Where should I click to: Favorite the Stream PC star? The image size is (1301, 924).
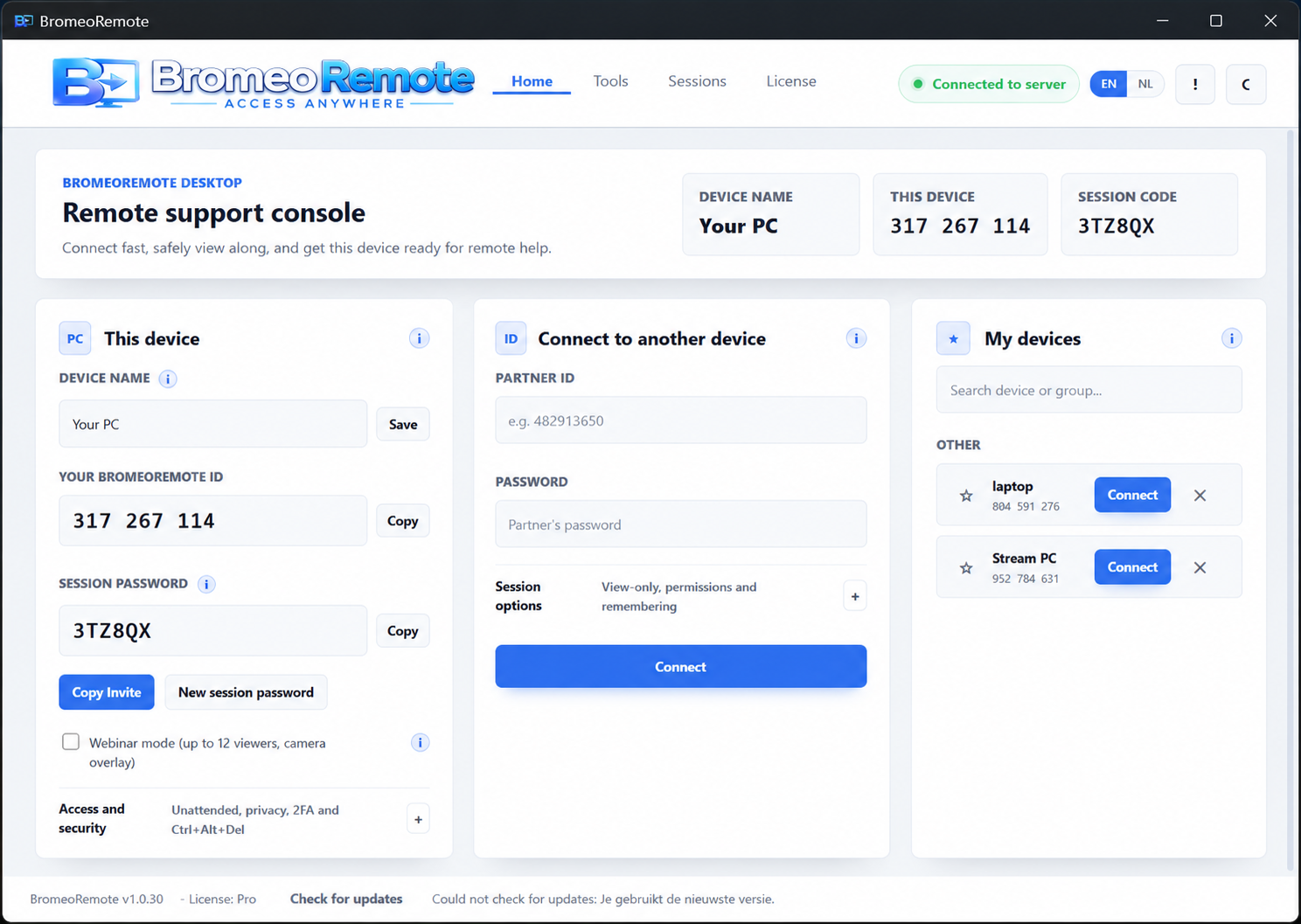966,568
